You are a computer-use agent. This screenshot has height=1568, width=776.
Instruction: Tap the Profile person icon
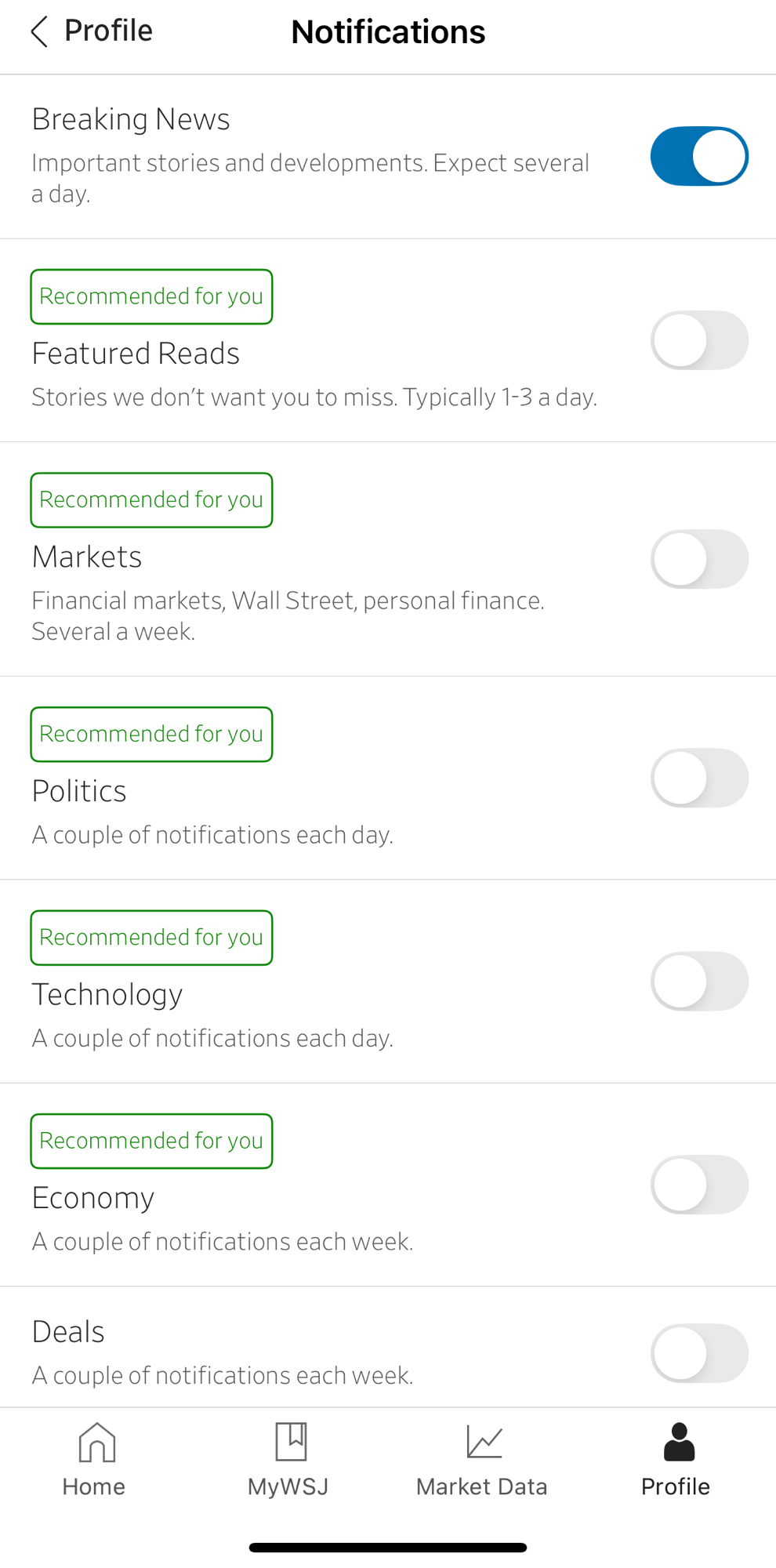pos(678,1443)
